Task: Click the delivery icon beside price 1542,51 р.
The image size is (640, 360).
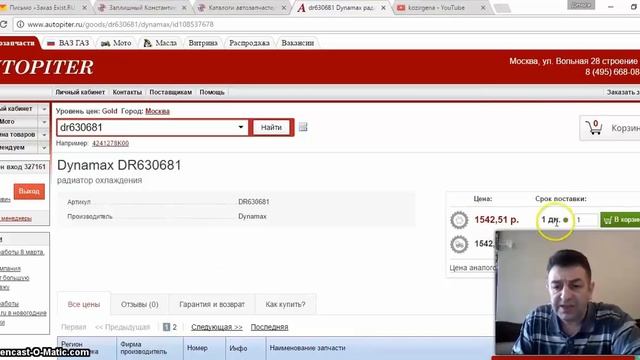Action: [459, 220]
